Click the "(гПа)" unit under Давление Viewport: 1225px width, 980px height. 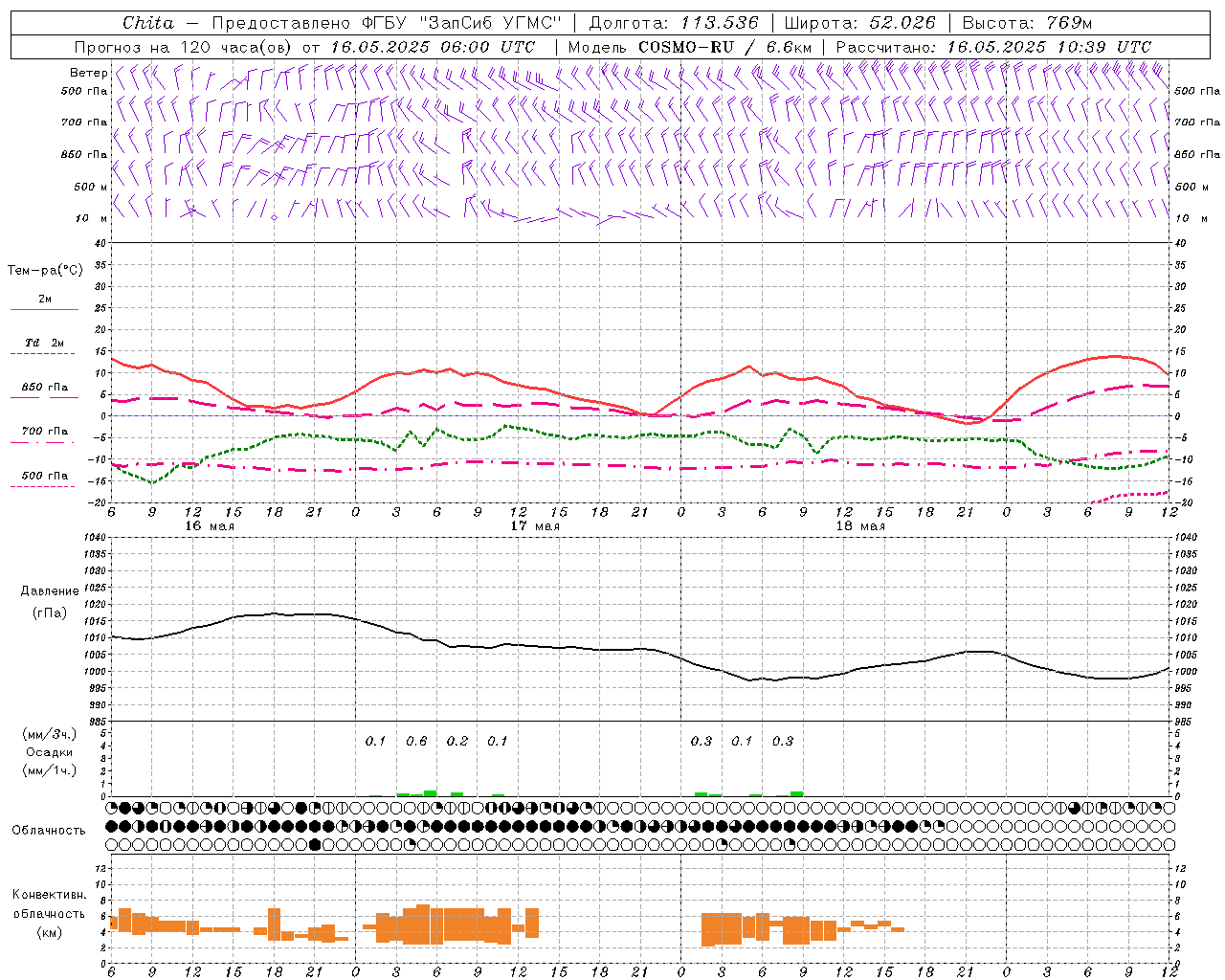(x=50, y=612)
